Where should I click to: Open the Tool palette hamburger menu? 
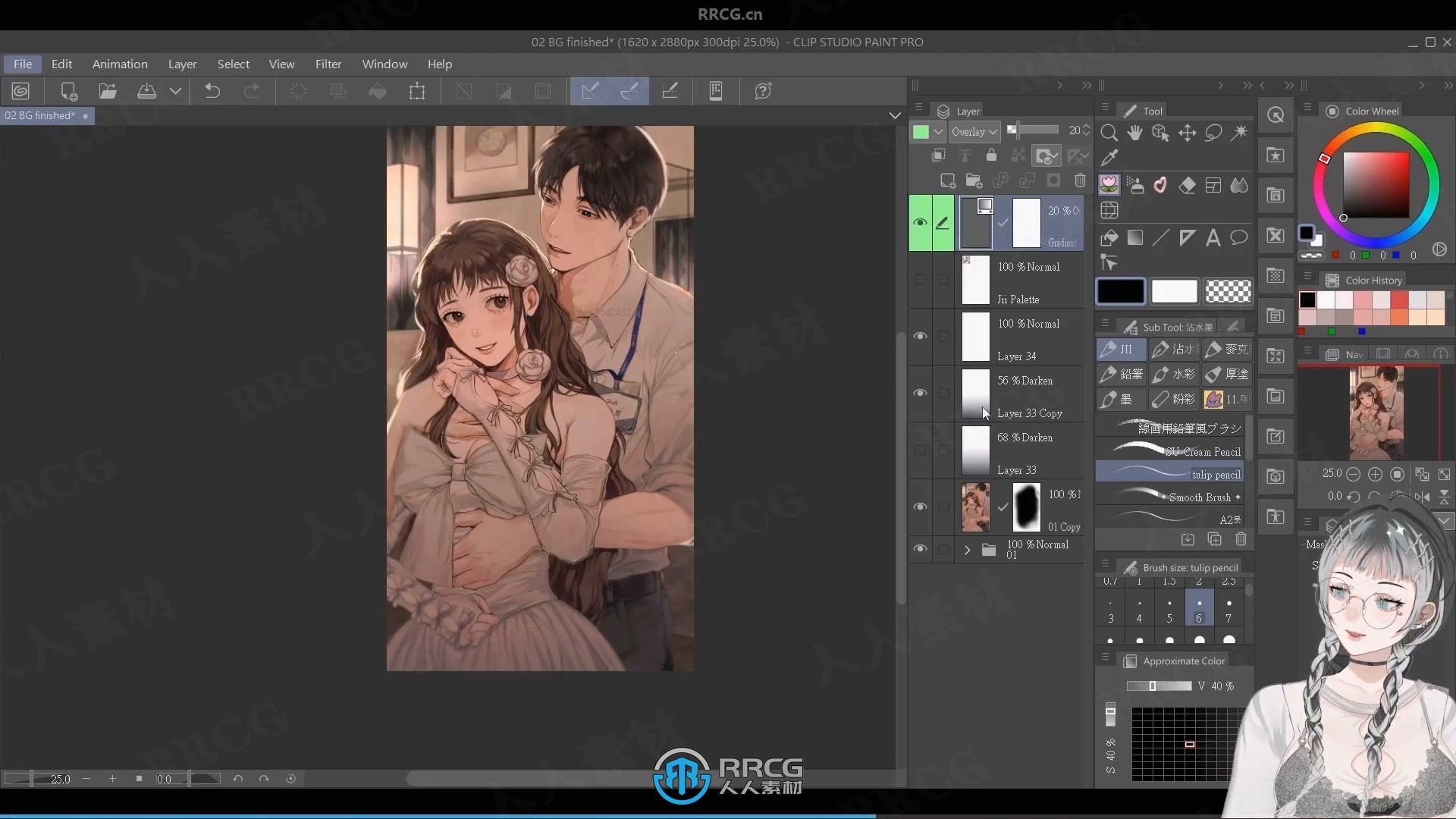[1105, 108]
